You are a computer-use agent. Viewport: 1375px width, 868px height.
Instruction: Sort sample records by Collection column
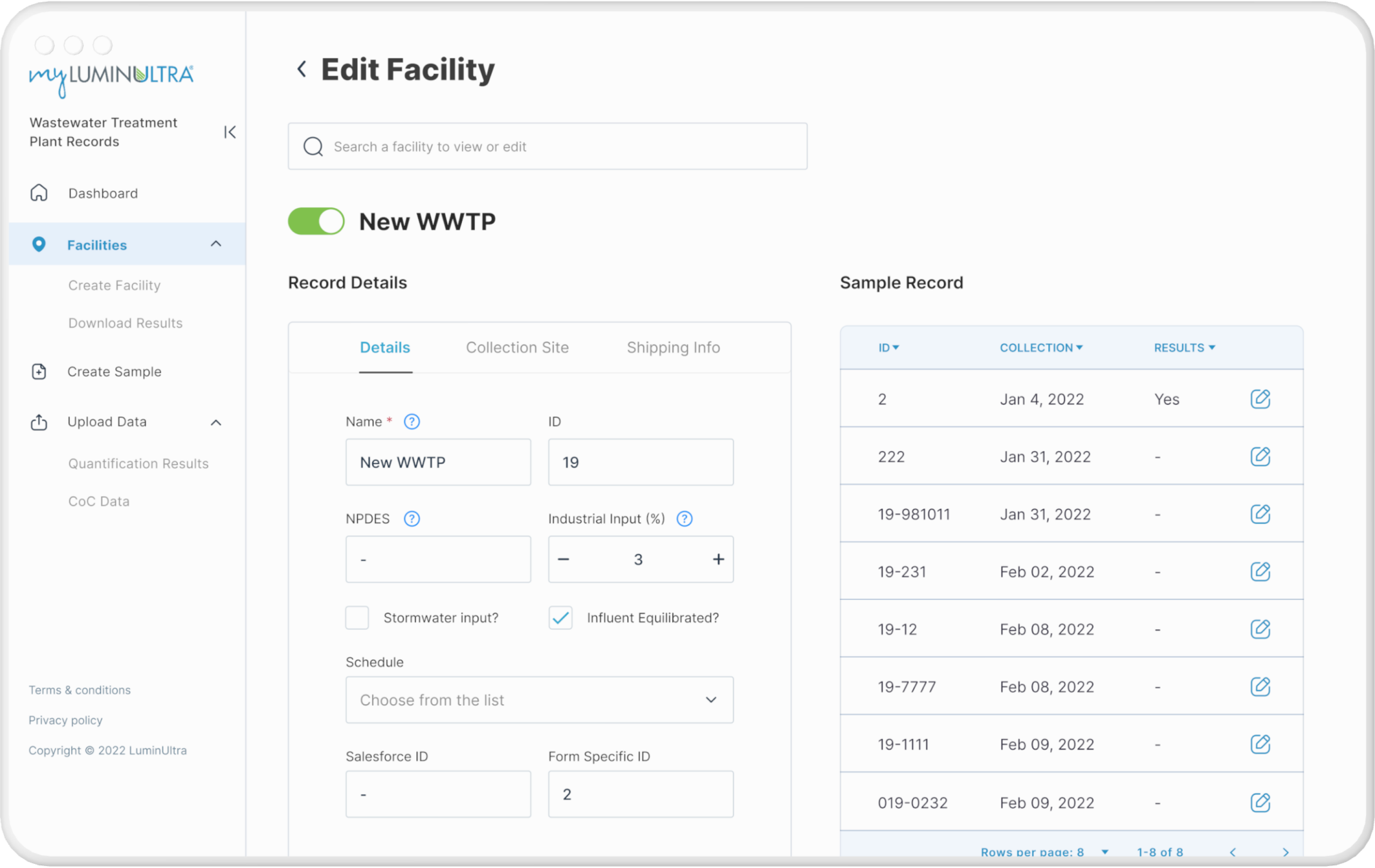pyautogui.click(x=1040, y=348)
